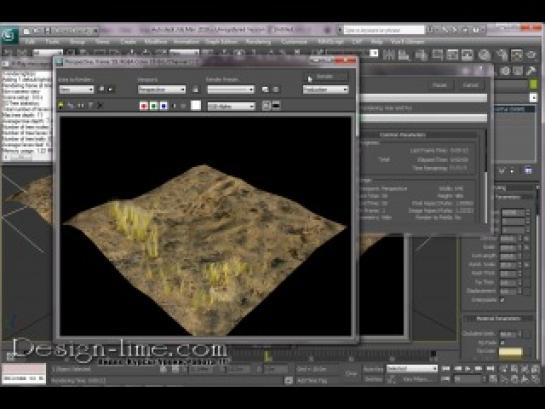The image size is (545, 409).
Task: Open Time Configuration icon
Action: [x=493, y=379]
